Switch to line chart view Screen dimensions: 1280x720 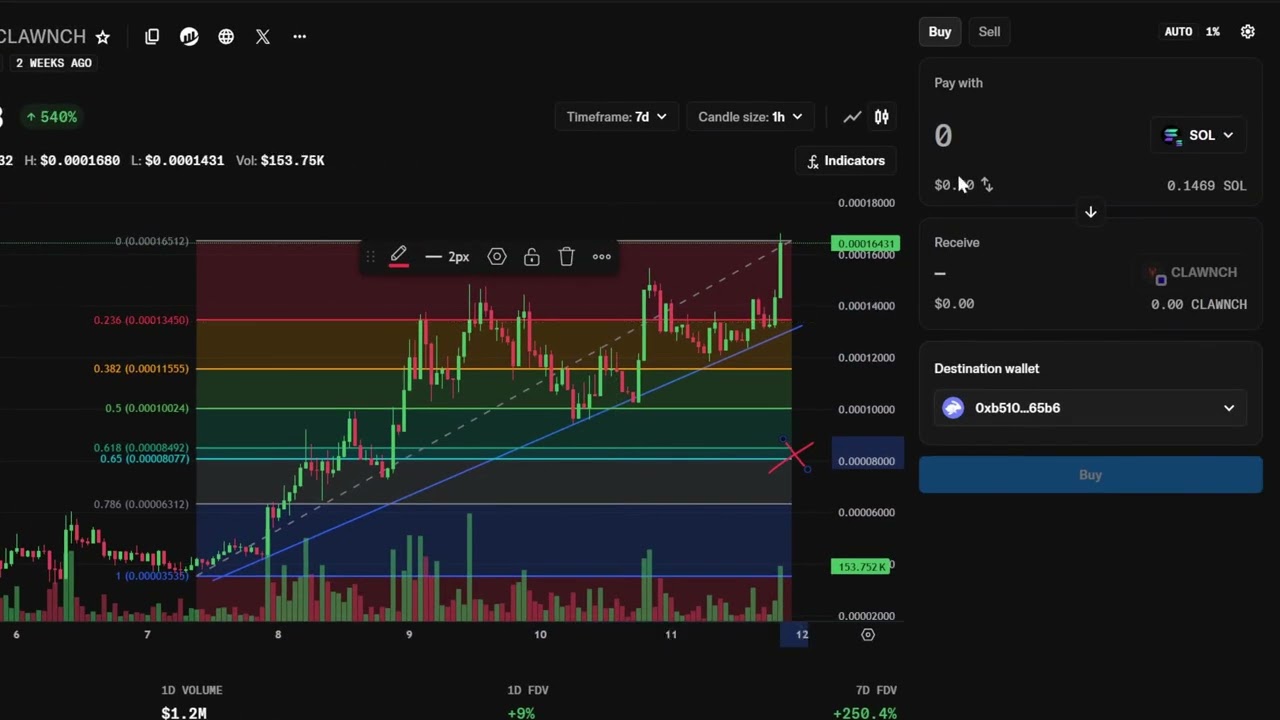coord(852,117)
